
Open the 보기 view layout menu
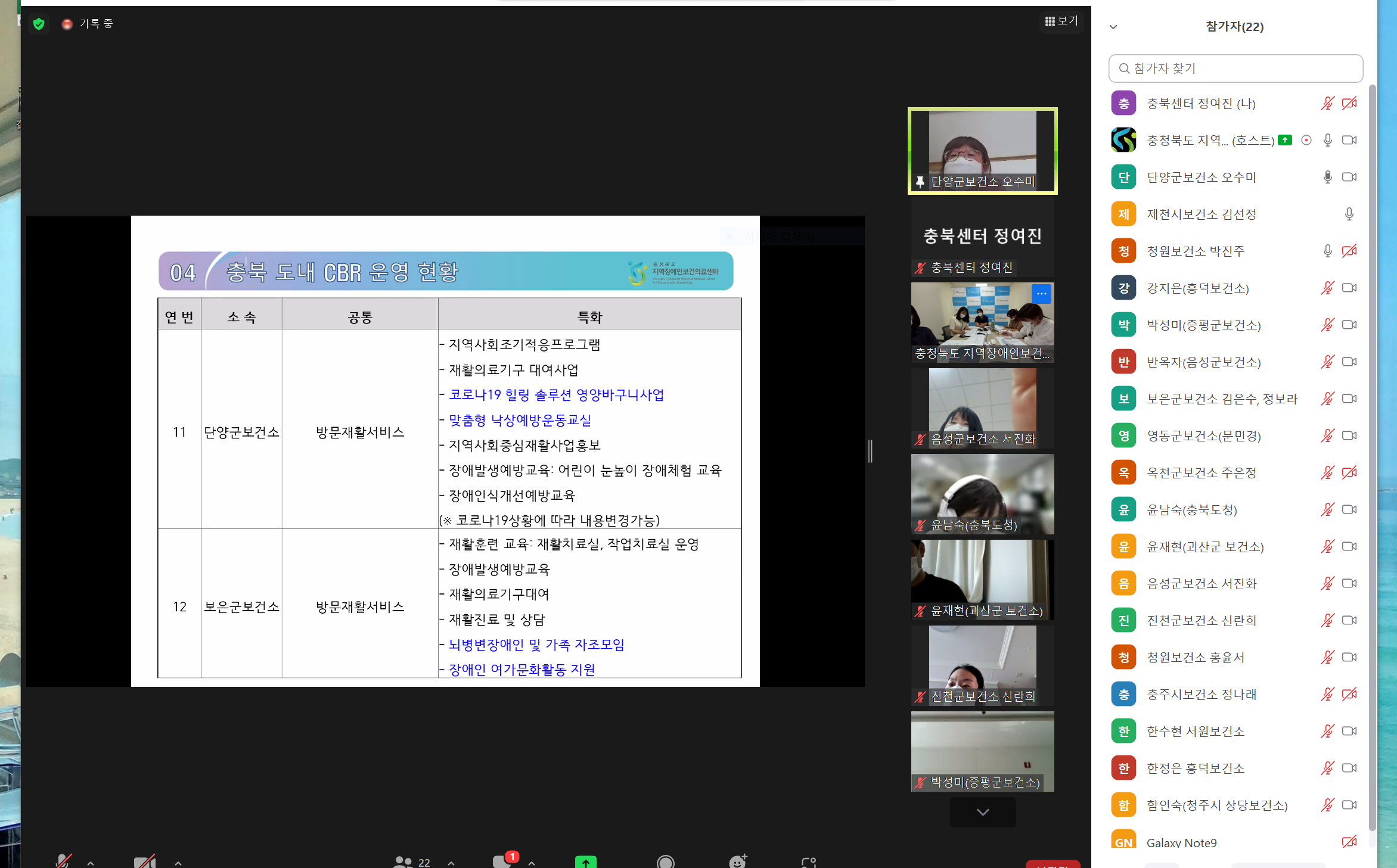tap(1061, 21)
